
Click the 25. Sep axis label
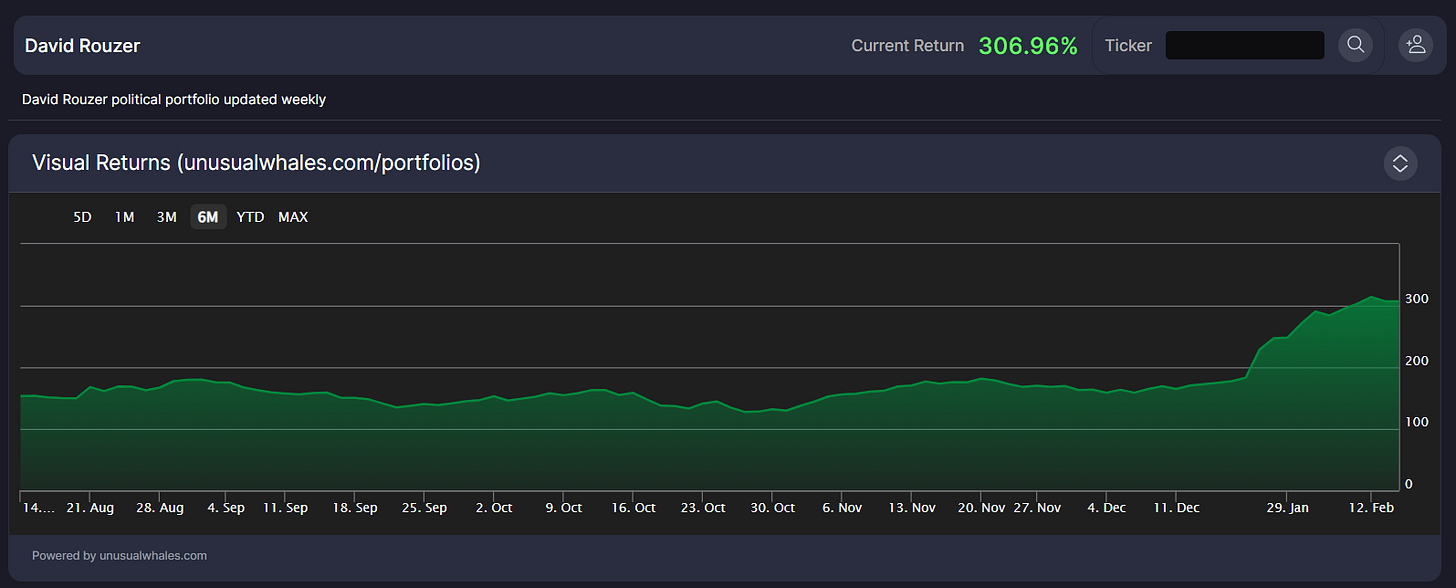point(424,508)
